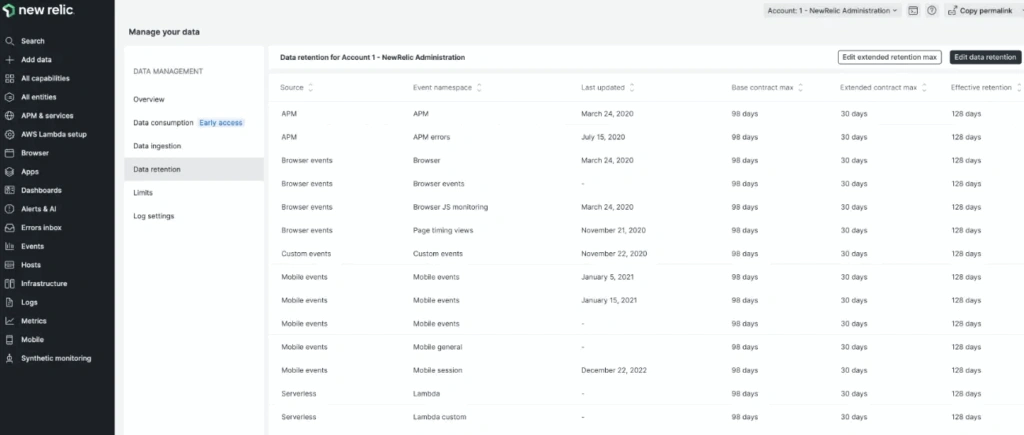Open the help question mark icon

click(931, 10)
